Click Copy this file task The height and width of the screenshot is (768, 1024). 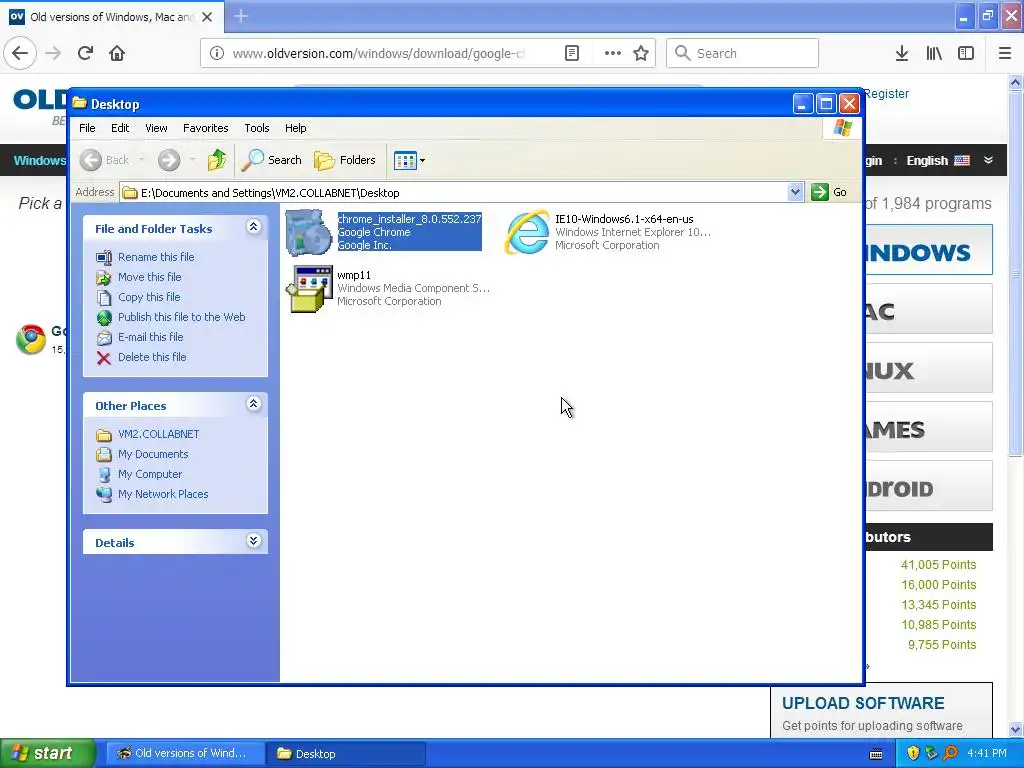tap(149, 297)
